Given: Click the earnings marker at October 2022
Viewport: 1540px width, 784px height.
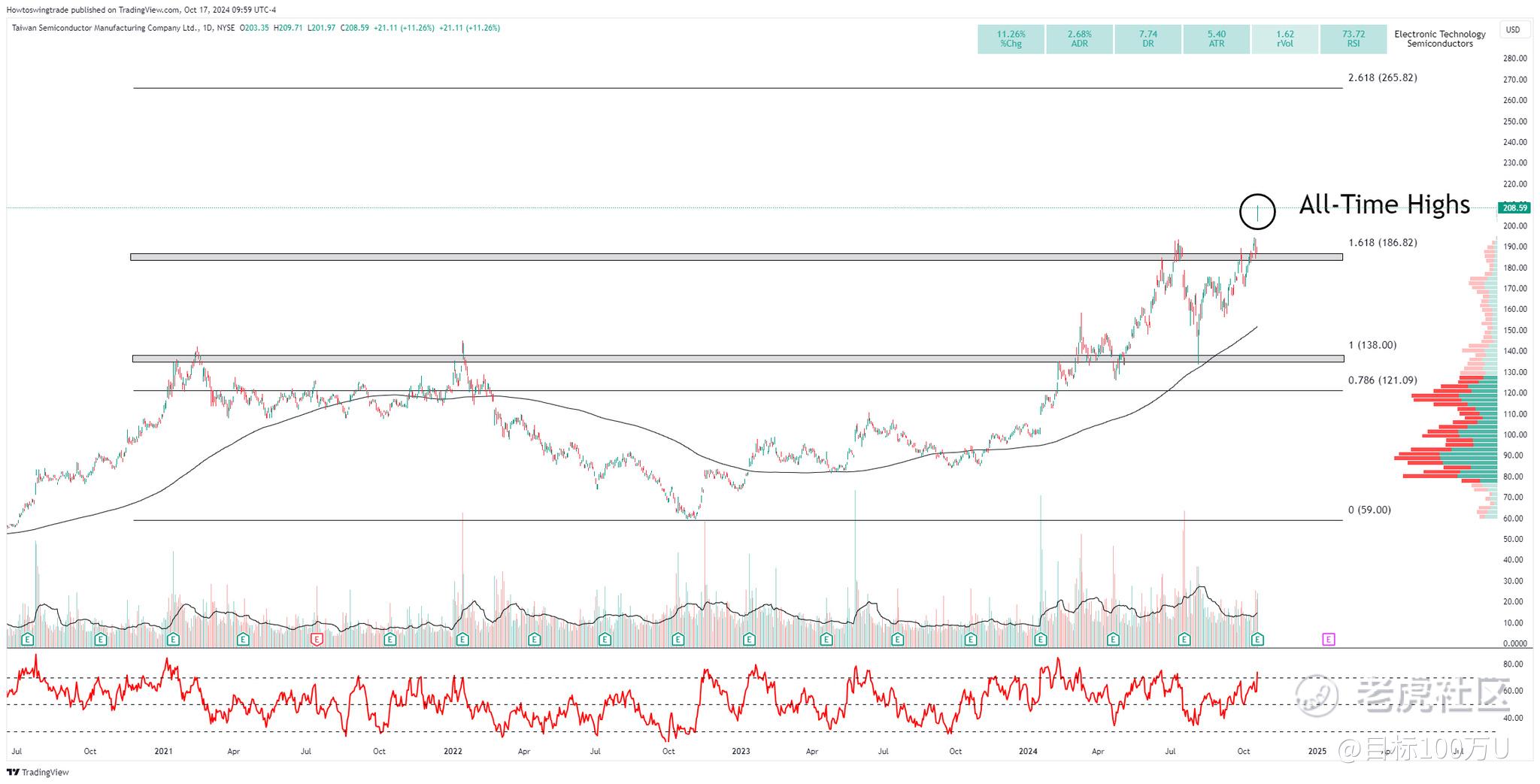Looking at the screenshot, I should pos(678,640).
